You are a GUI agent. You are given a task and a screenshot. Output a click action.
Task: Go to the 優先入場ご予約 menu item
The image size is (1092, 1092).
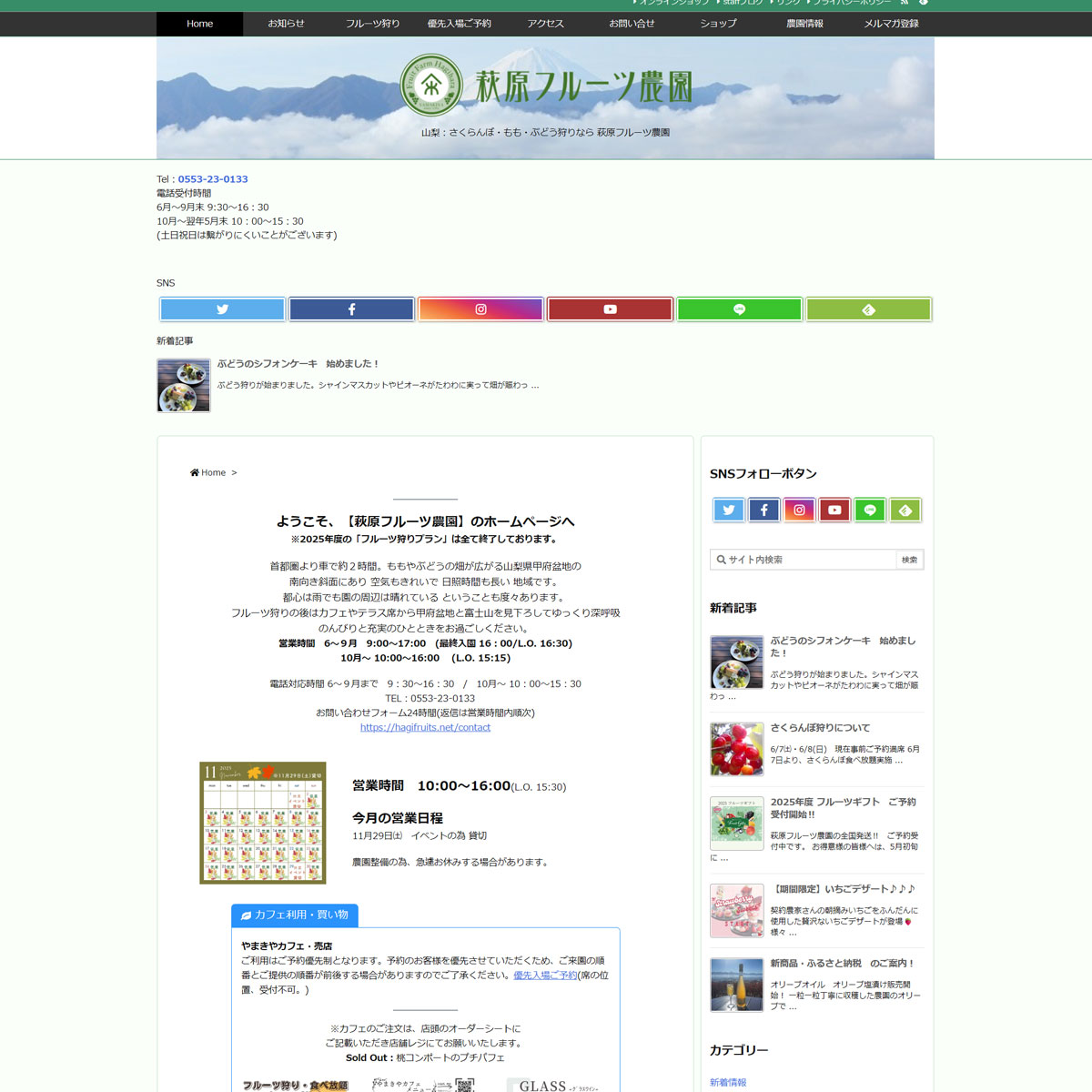459,24
